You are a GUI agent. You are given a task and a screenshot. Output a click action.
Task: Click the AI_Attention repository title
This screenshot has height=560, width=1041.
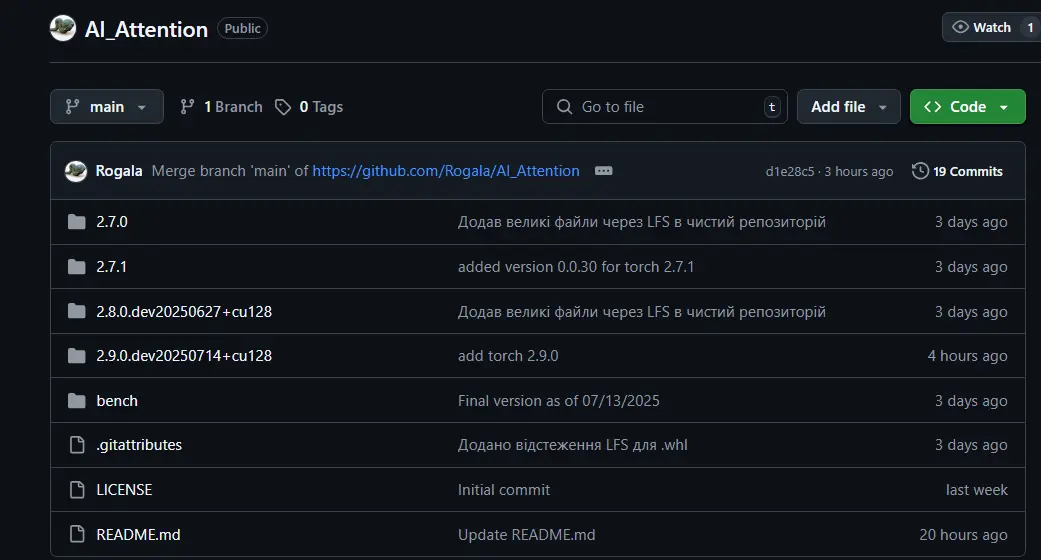click(x=146, y=29)
